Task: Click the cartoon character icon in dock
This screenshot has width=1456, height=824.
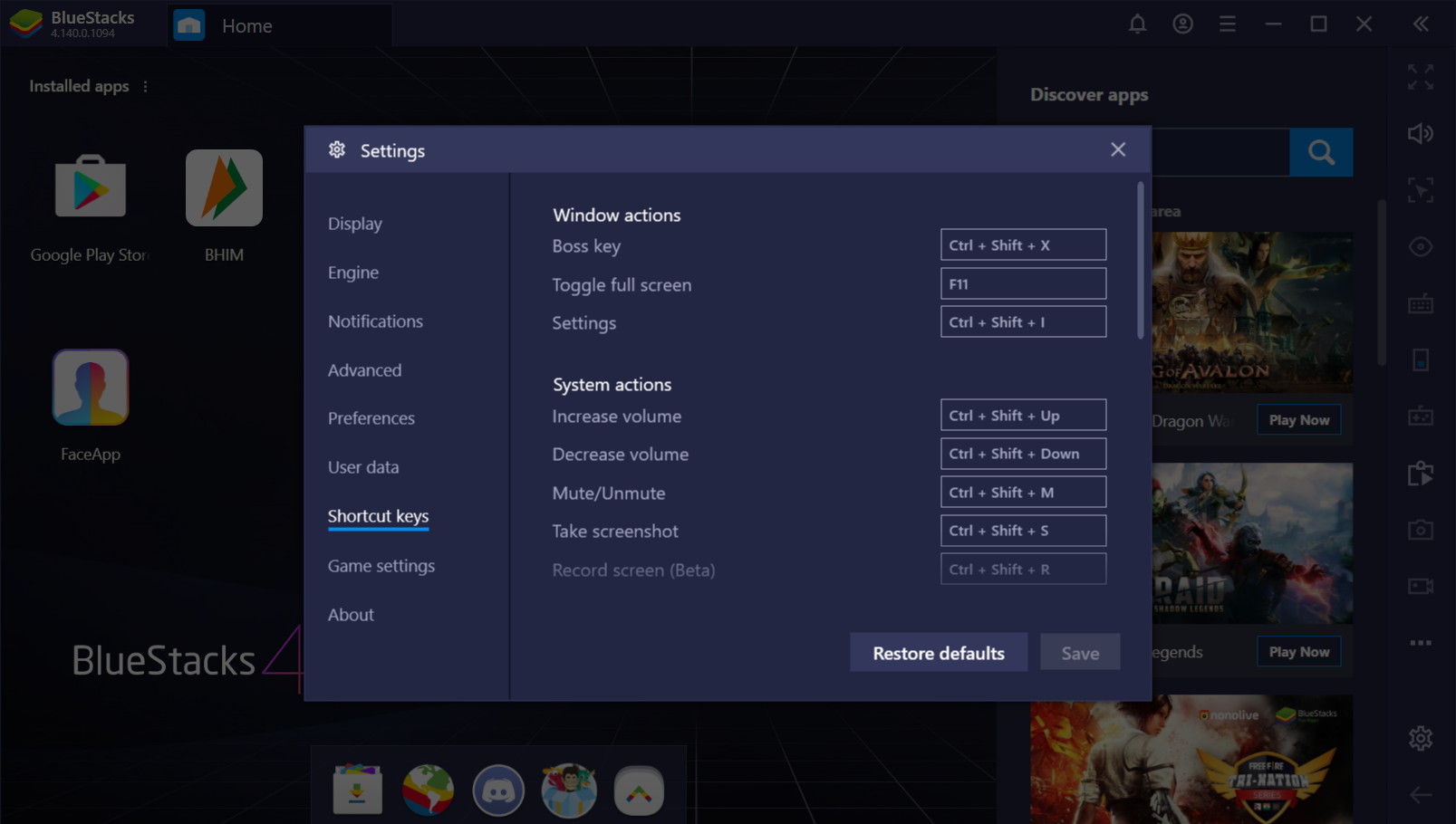Action: 569,790
